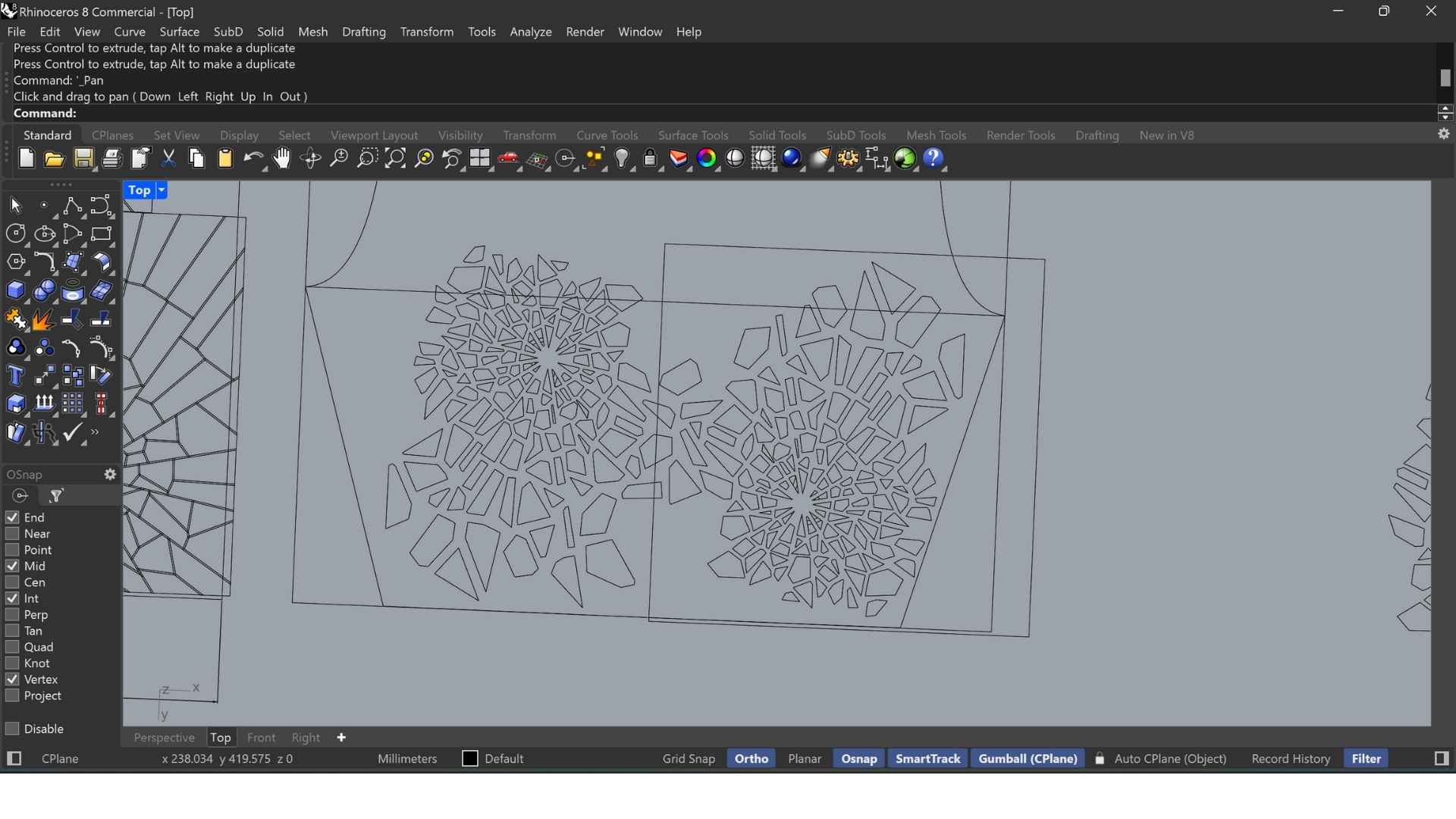This screenshot has height=819, width=1456.
Task: Click the Zoom Extents icon
Action: click(396, 159)
